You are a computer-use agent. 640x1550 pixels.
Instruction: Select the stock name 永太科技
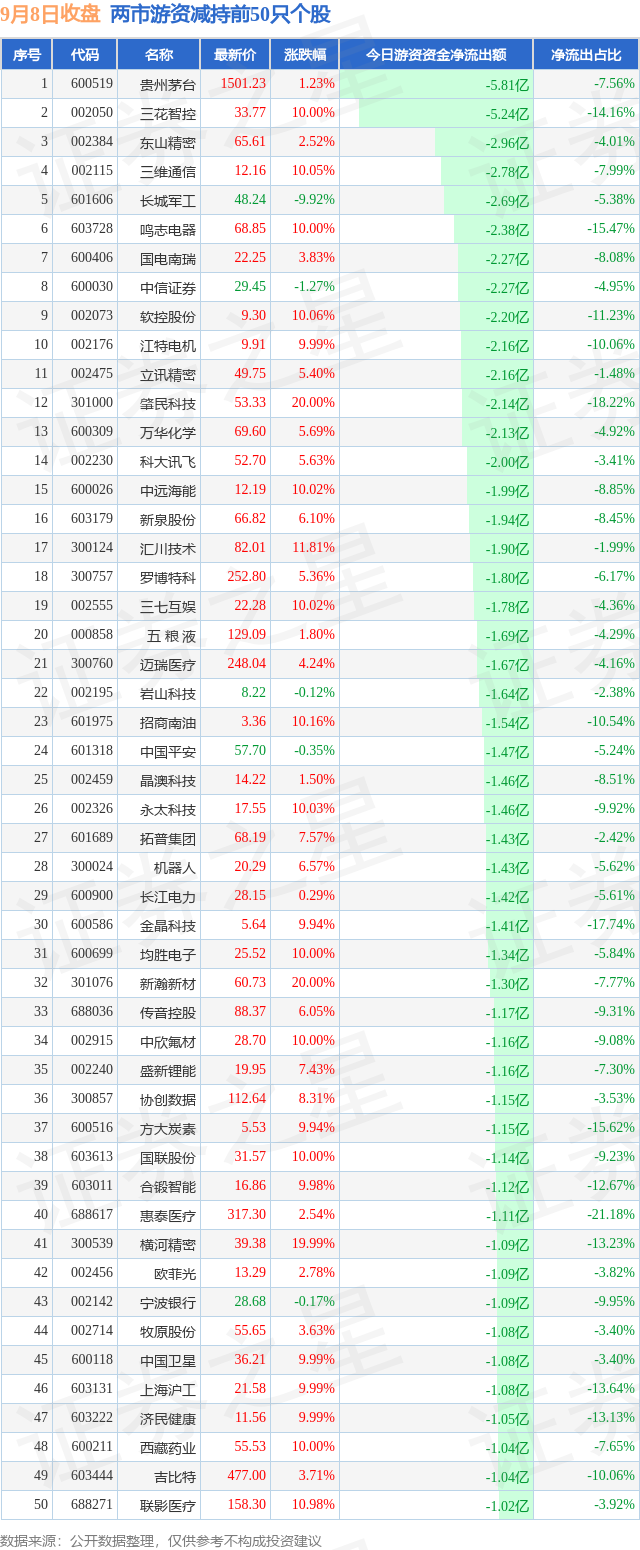pyautogui.click(x=168, y=810)
